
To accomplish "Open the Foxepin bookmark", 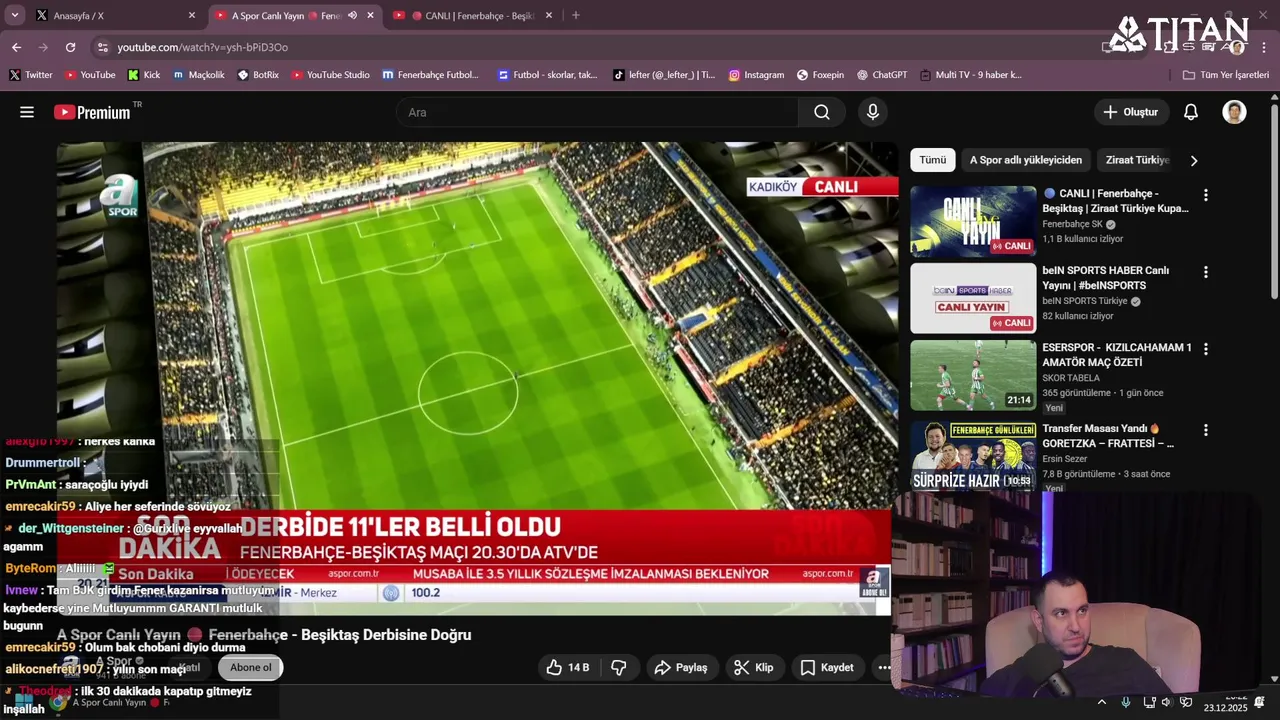I will 820,75.
